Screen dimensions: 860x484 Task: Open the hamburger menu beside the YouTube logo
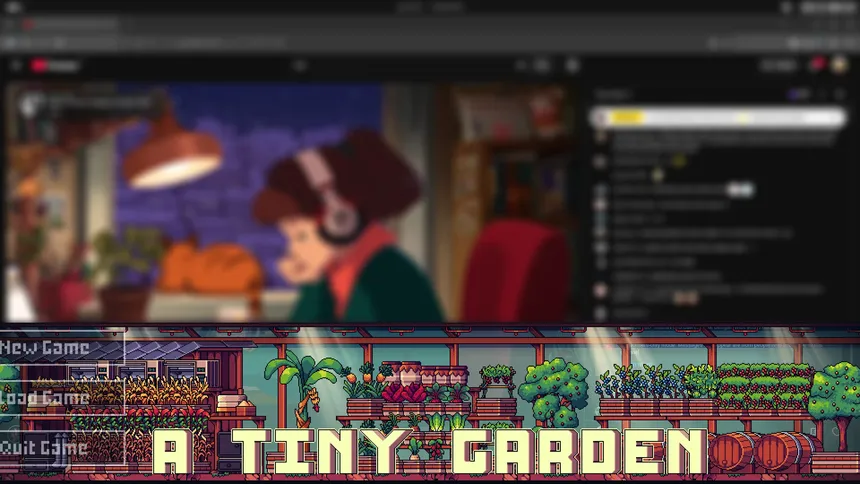[x=15, y=66]
